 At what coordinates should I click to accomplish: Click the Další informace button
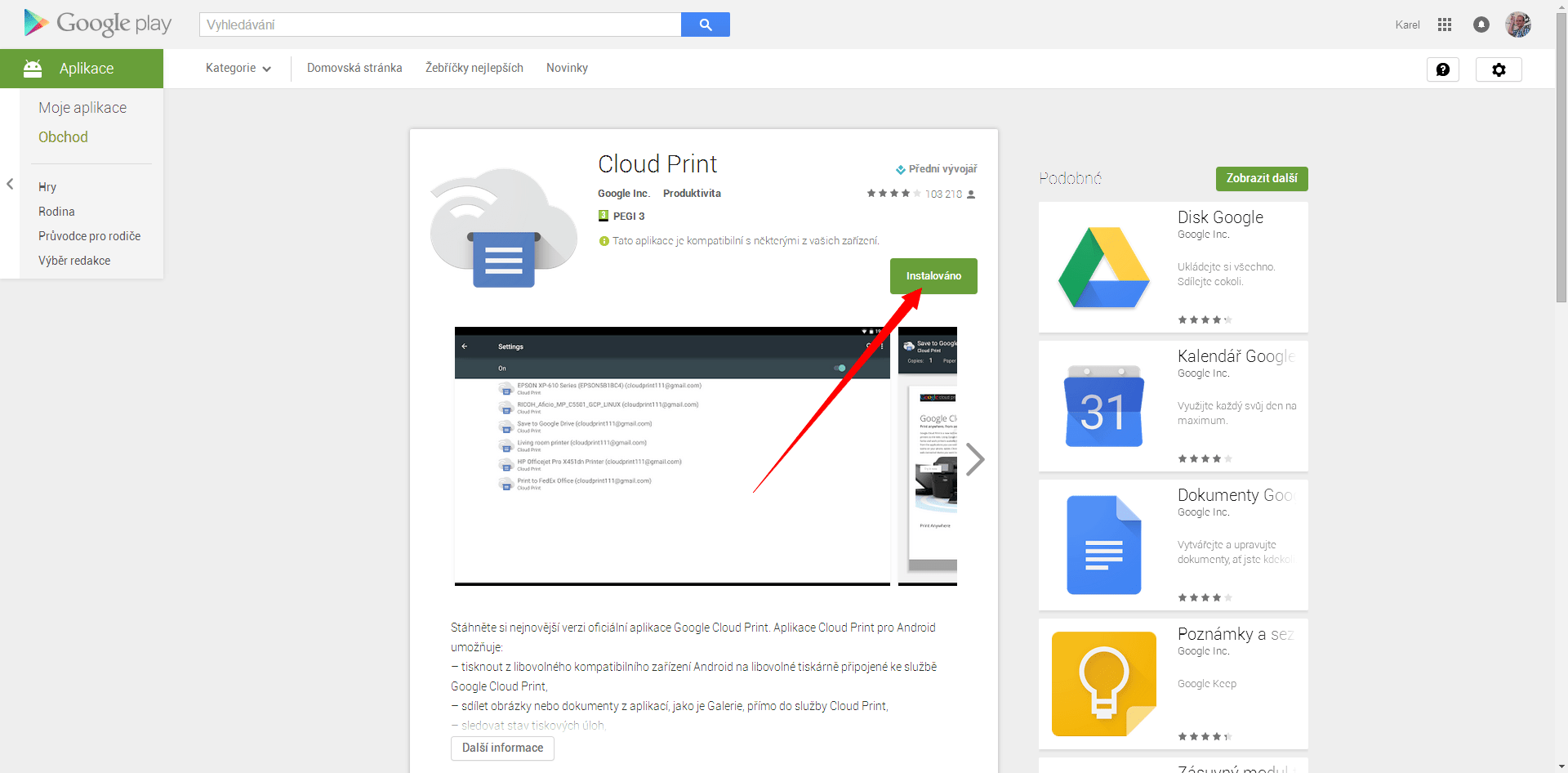click(x=502, y=748)
